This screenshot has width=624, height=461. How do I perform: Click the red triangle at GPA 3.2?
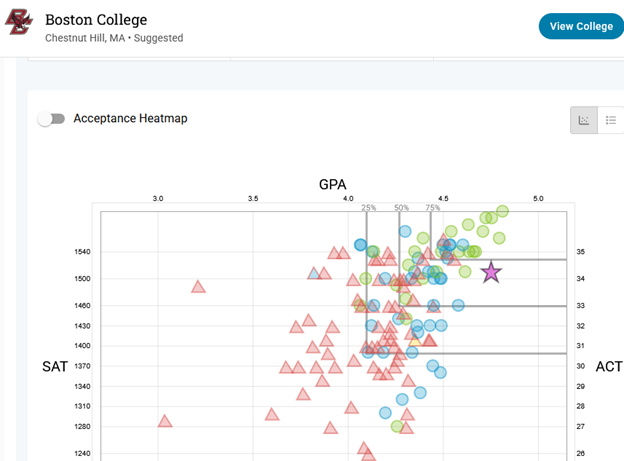click(198, 287)
